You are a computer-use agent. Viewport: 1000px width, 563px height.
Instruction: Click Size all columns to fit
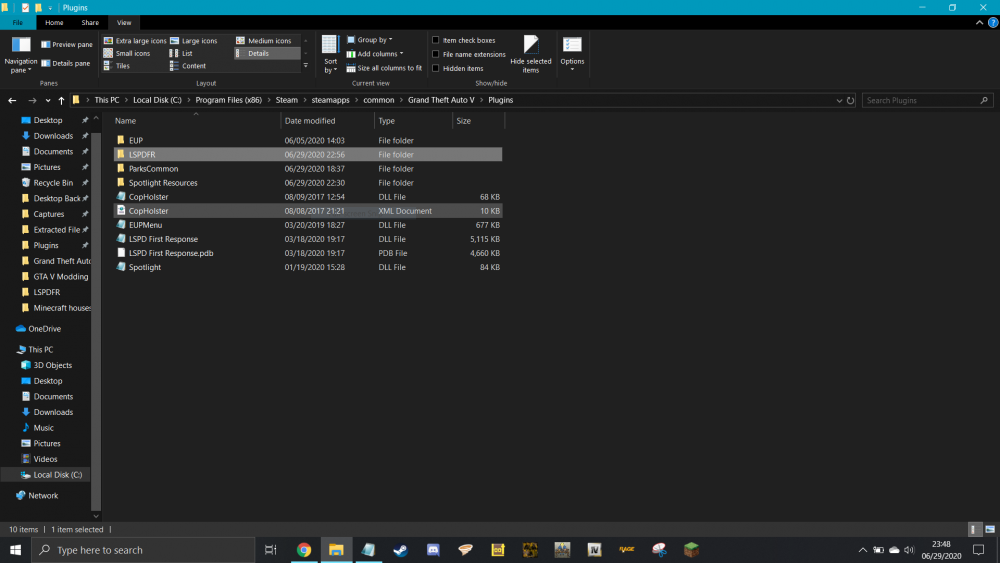click(385, 68)
